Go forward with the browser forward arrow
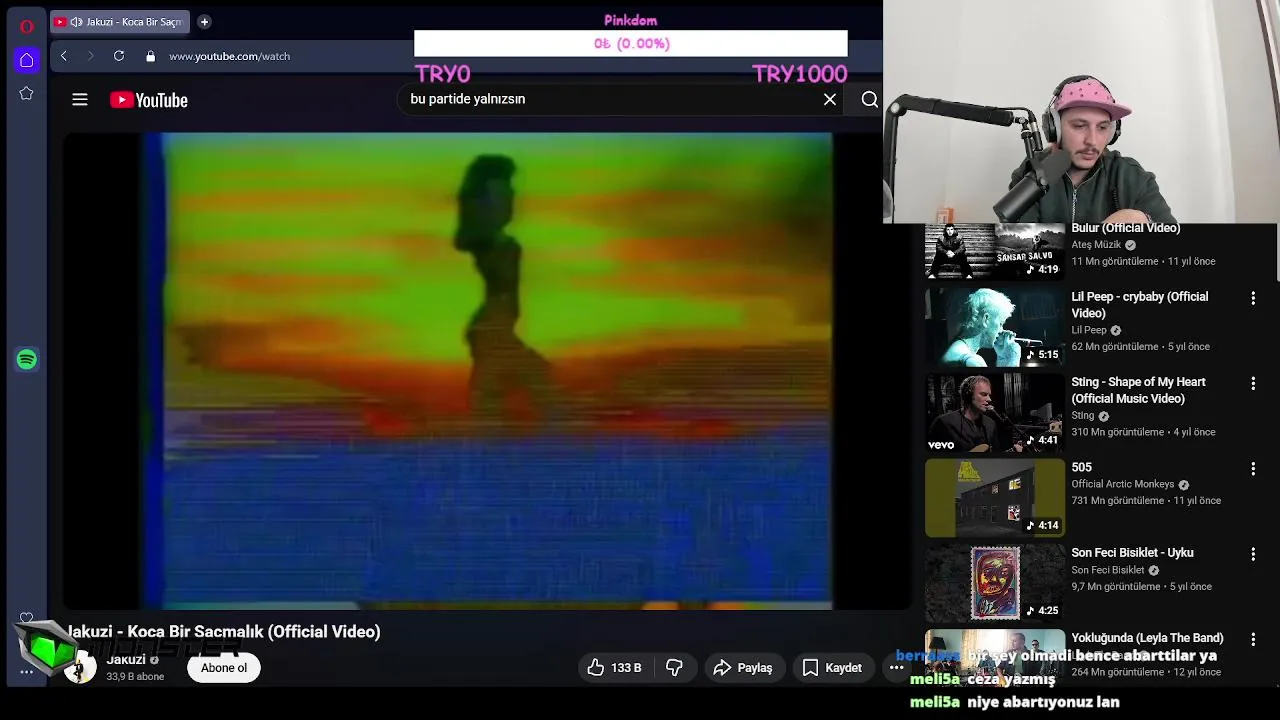The width and height of the screenshot is (1280, 720). tap(90, 56)
